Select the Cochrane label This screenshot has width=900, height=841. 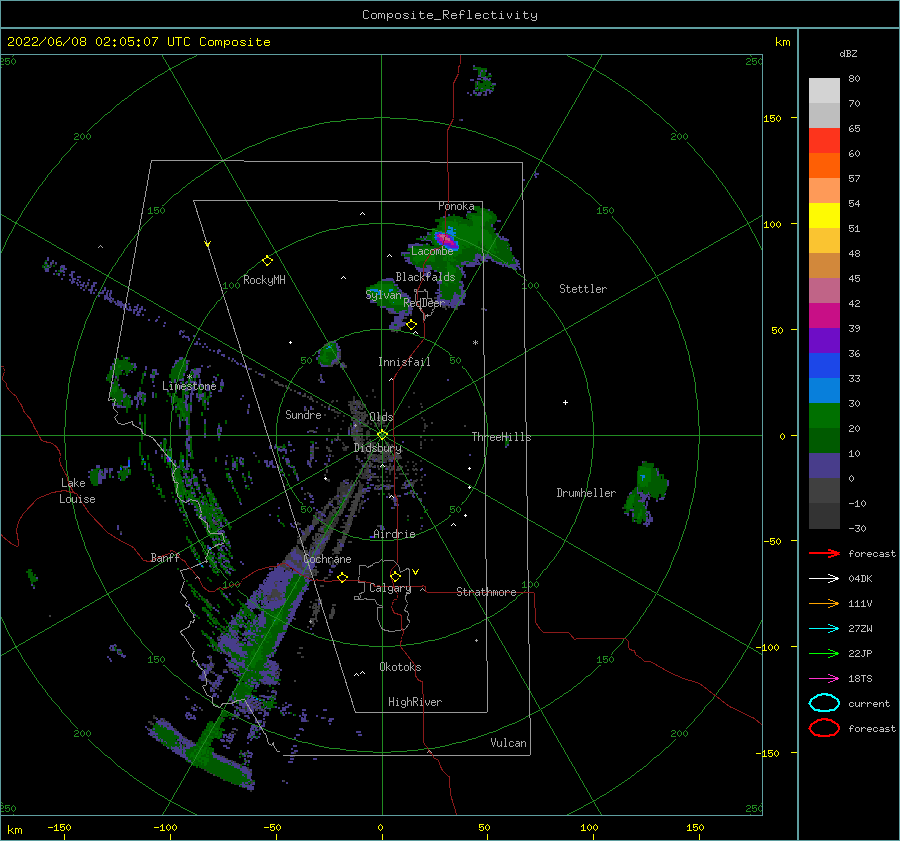click(327, 559)
